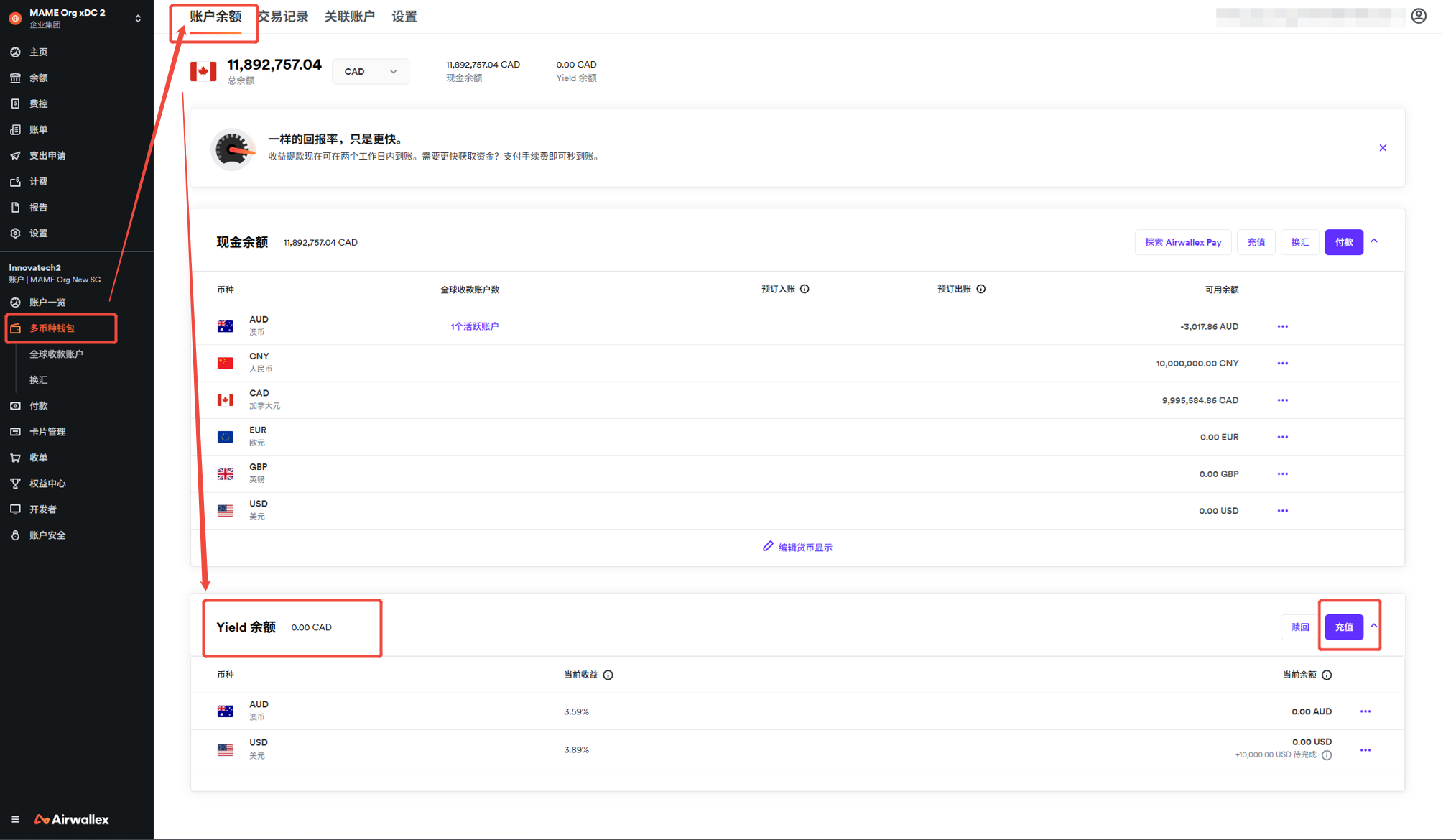Collapse the 现金余额 section chevron
Image resolution: width=1456 pixels, height=840 pixels.
(1374, 241)
